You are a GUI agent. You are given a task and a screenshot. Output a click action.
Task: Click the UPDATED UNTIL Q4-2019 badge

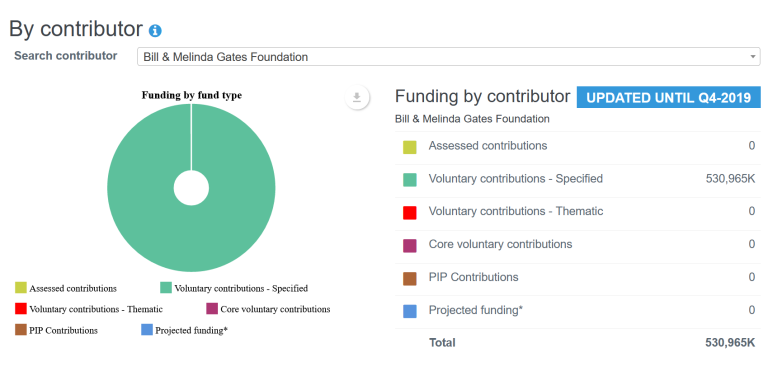point(669,98)
